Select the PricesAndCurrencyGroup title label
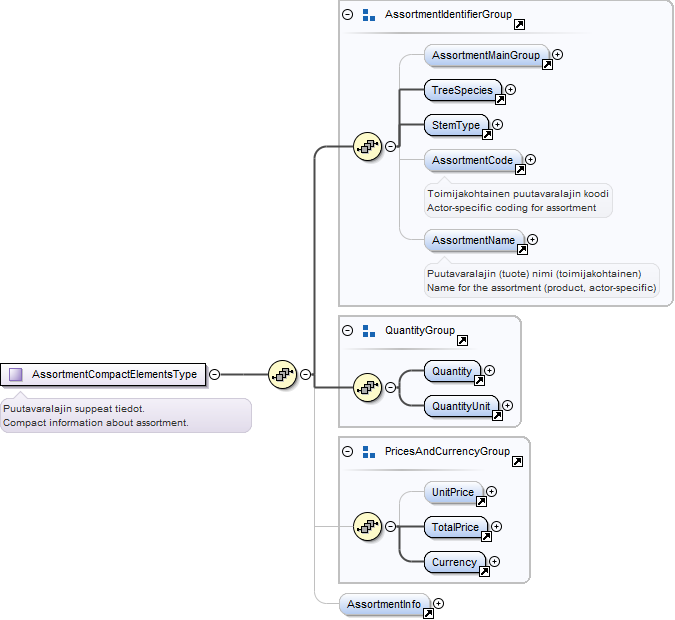This screenshot has width=675, height=620. tap(447, 452)
